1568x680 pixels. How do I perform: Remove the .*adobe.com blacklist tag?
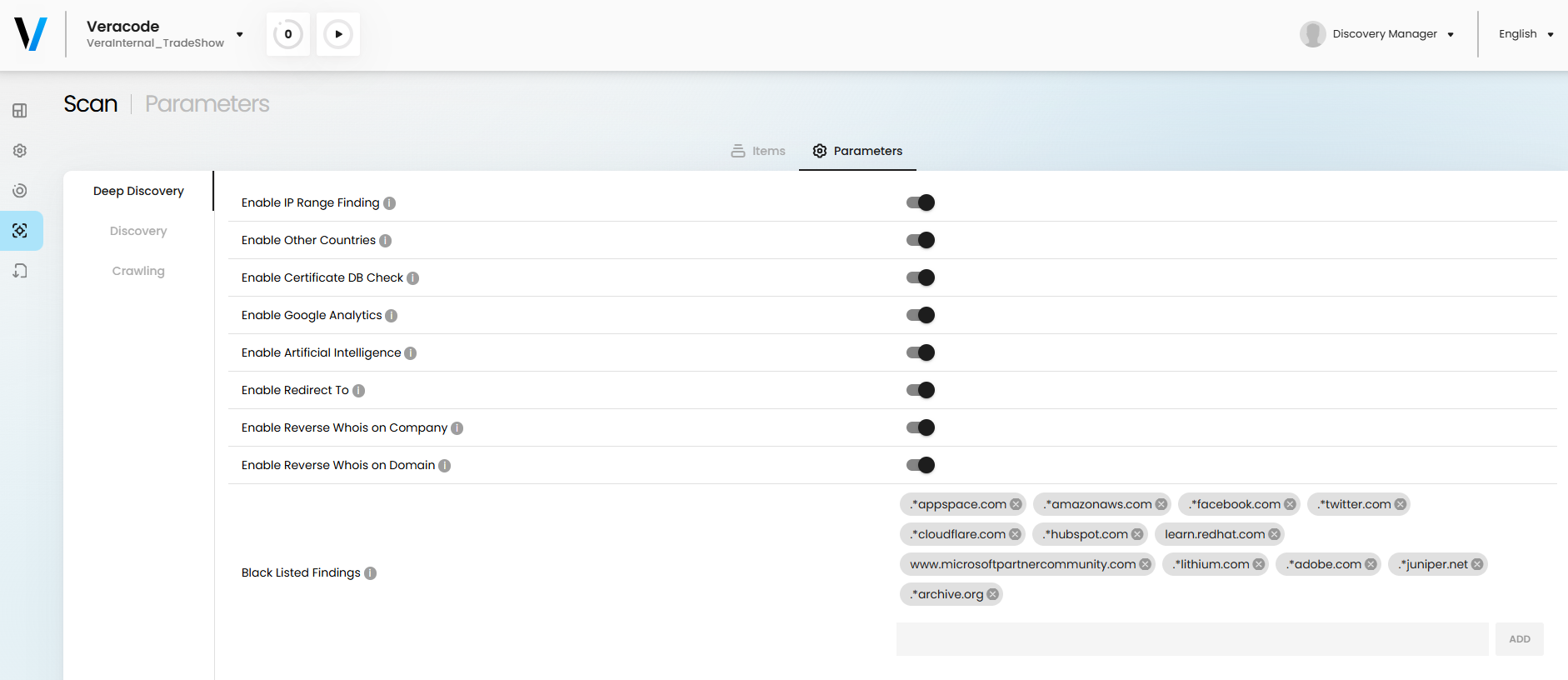[x=1371, y=564]
